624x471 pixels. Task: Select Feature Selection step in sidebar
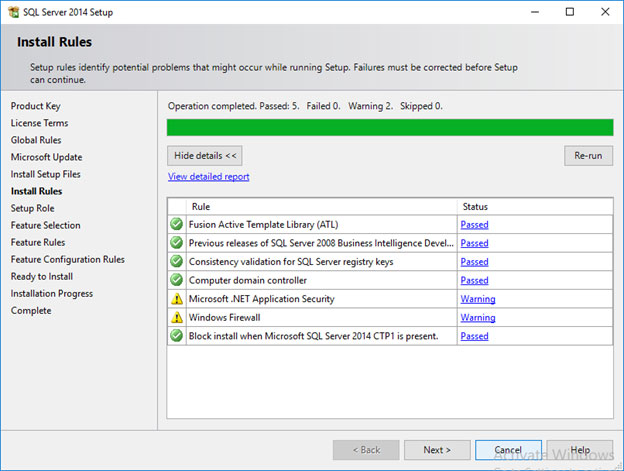pyautogui.click(x=45, y=225)
